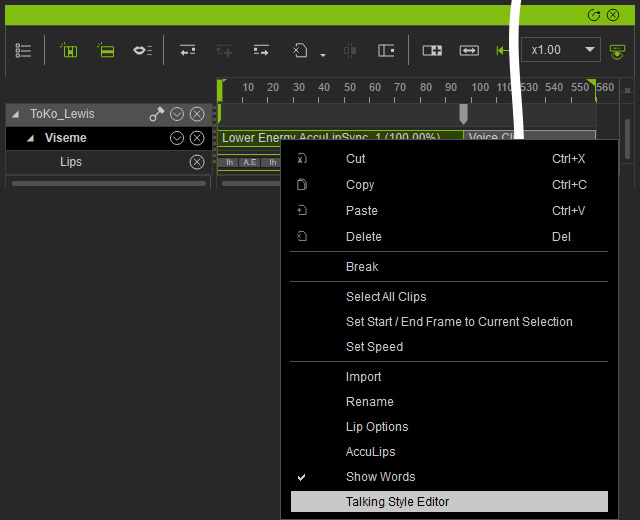This screenshot has width=640, height=520.
Task: Click the refresh icon in title bar
Action: coord(594,15)
